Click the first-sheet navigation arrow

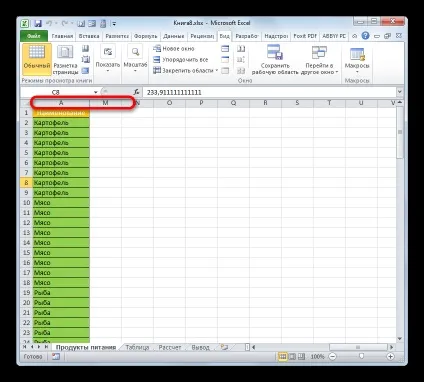point(25,347)
